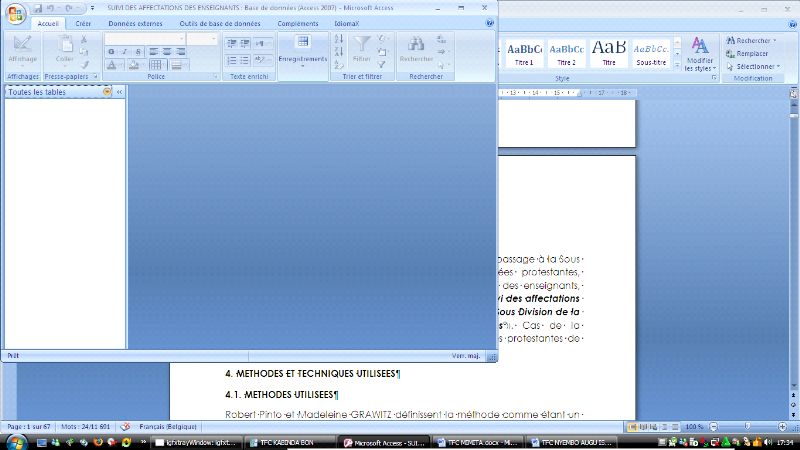This screenshot has width=800, height=450.
Task: Click the Access select pointer icon
Action: tap(443, 65)
